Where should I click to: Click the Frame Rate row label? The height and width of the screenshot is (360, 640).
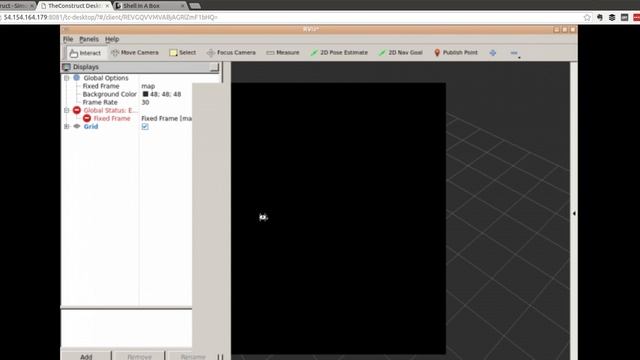(x=100, y=102)
